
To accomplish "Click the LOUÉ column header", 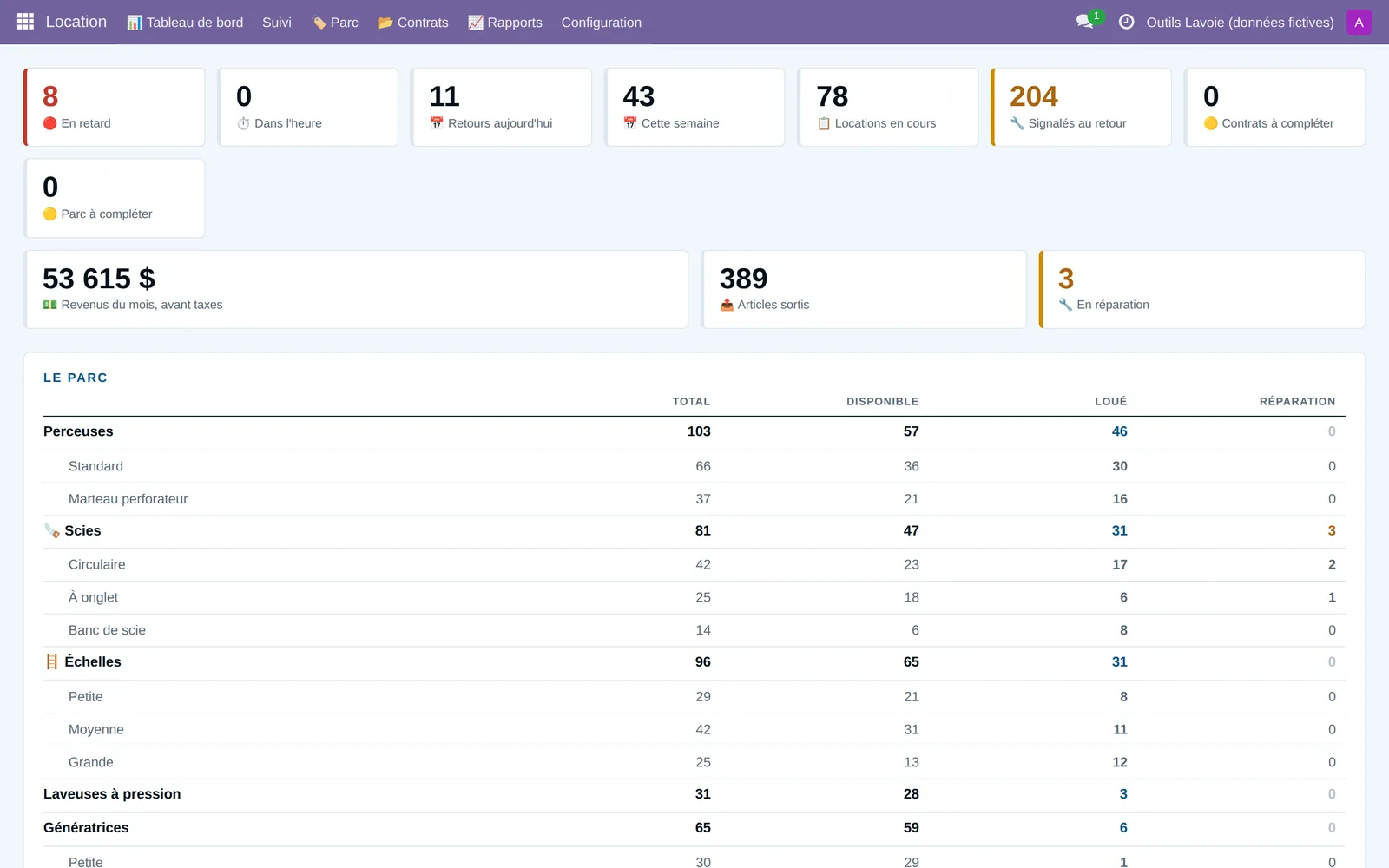I will (x=1110, y=402).
